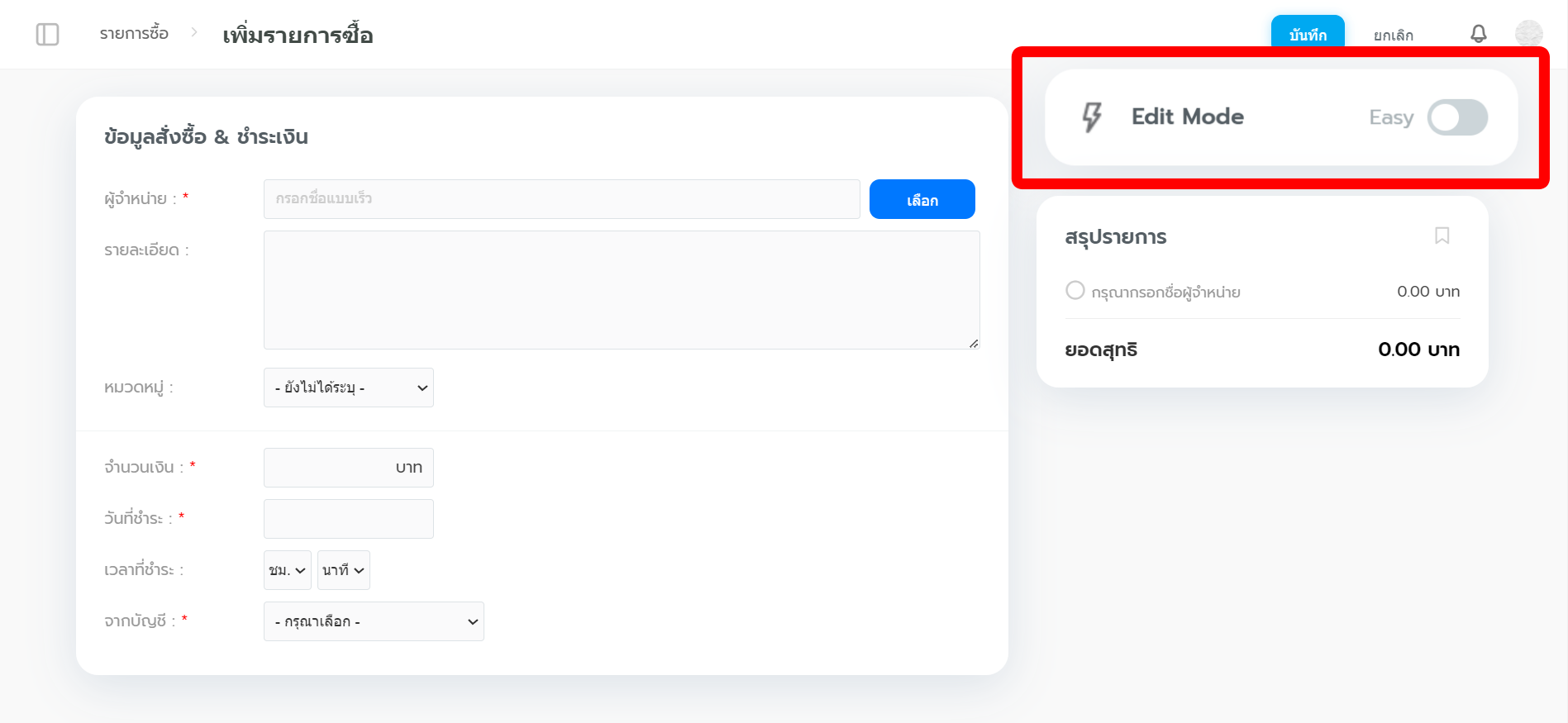Focus the จำนวนเงิน amount field
The width and height of the screenshot is (1568, 723).
click(x=348, y=468)
